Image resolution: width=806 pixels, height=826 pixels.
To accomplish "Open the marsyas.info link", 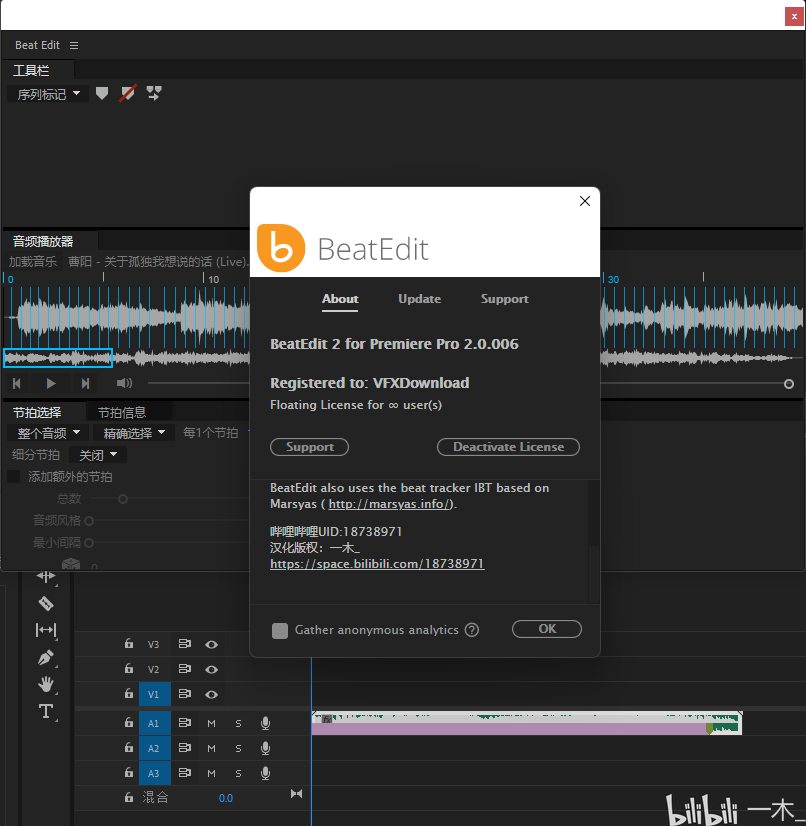I will click(x=390, y=504).
